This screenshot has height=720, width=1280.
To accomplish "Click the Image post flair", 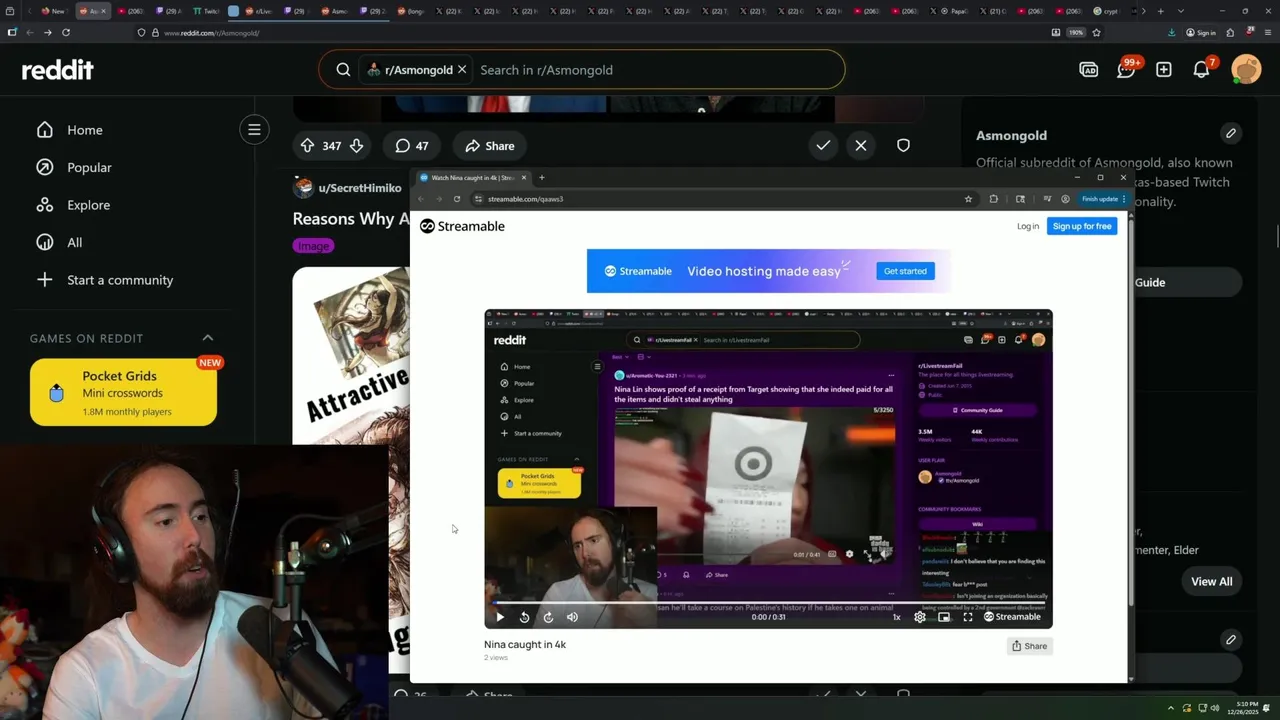I will click(313, 246).
